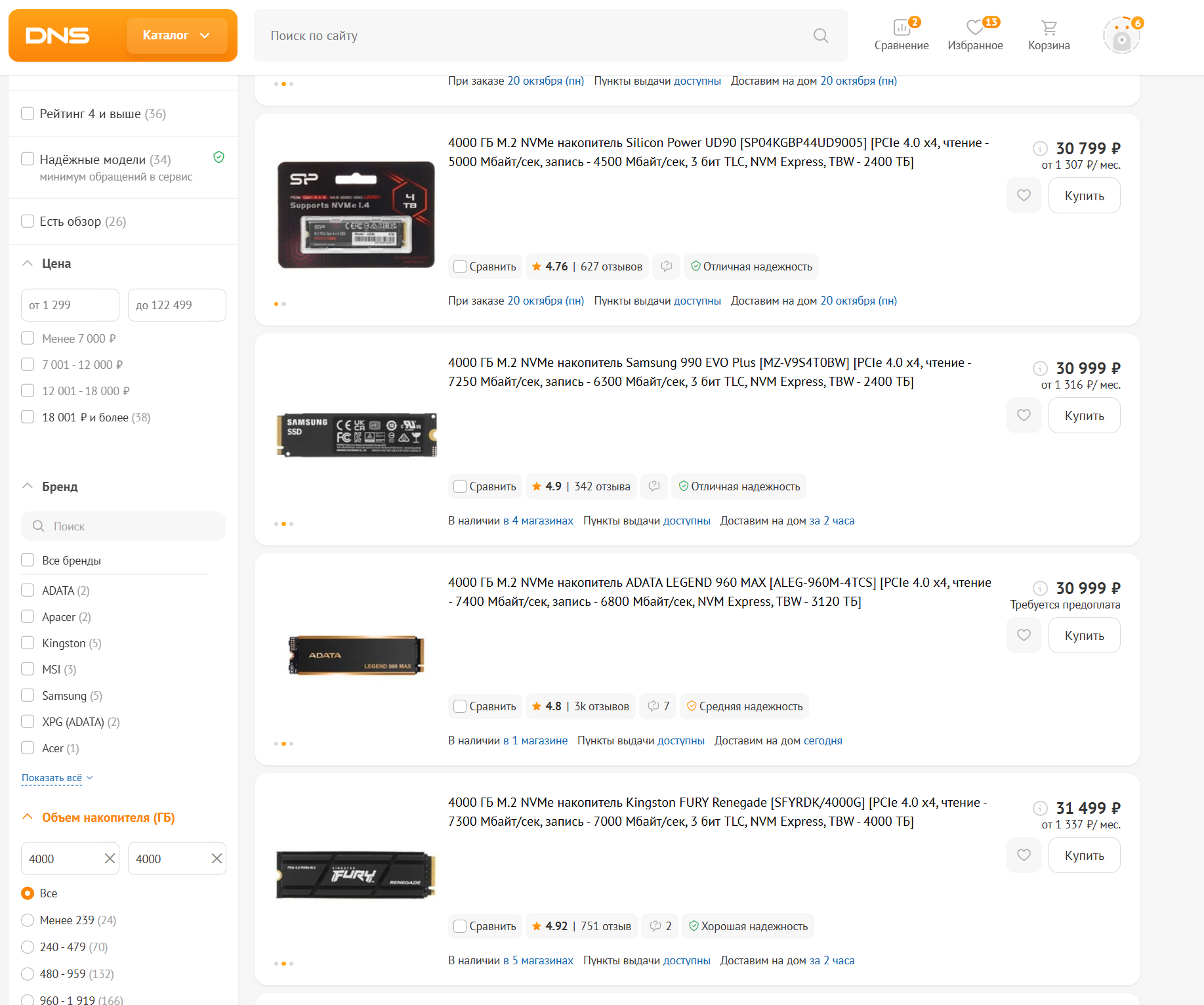Check the Все бренды checkbox
The image size is (1204, 1005).
[28, 560]
